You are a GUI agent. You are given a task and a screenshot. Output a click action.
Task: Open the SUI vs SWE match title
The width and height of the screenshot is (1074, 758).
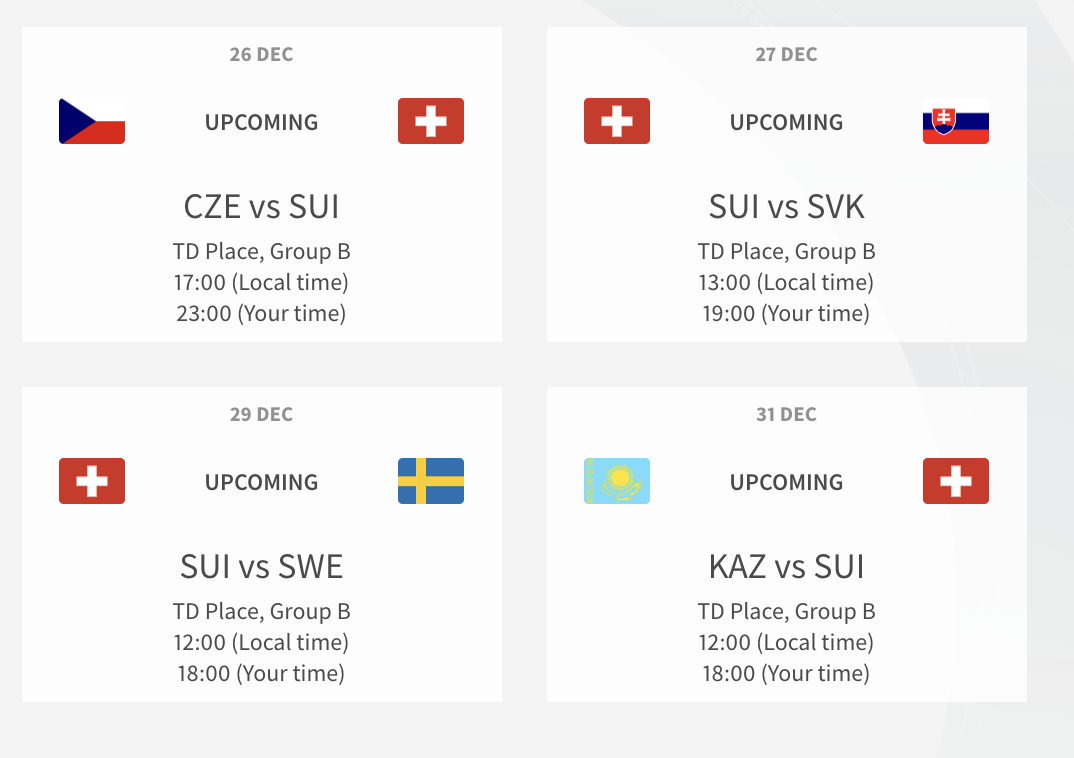point(262,566)
